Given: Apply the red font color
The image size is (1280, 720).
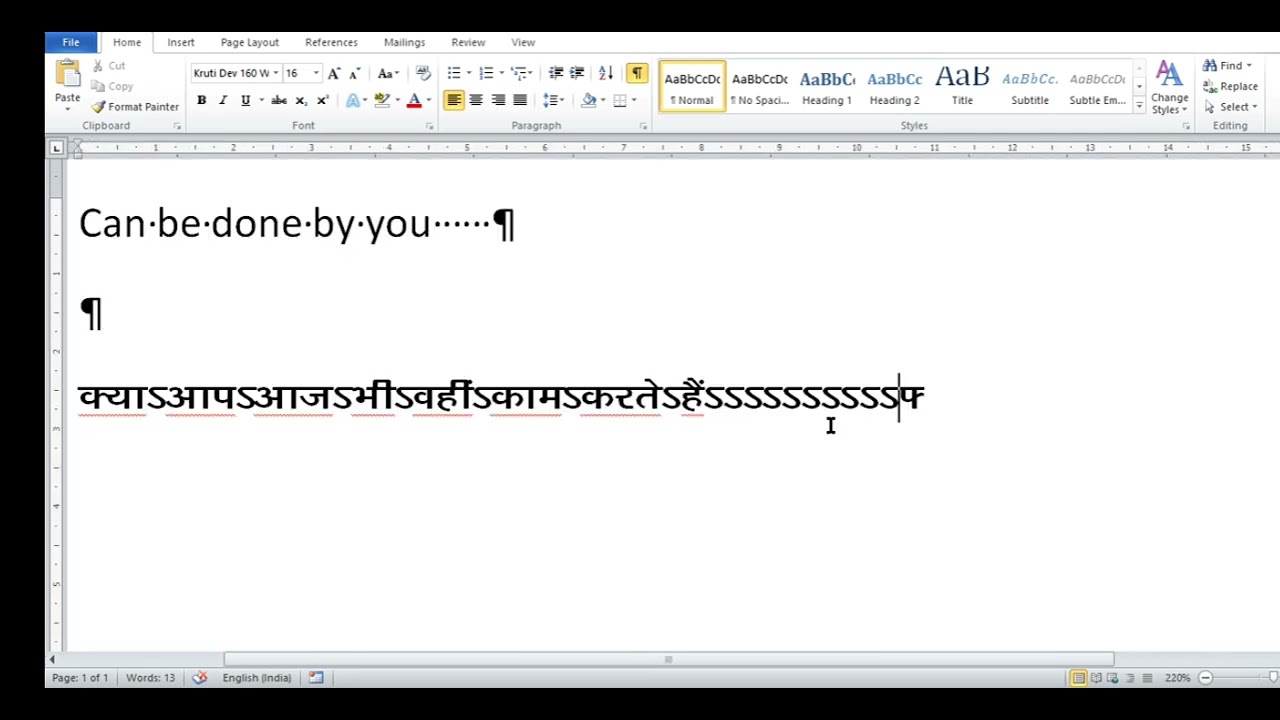Looking at the screenshot, I should [x=414, y=100].
